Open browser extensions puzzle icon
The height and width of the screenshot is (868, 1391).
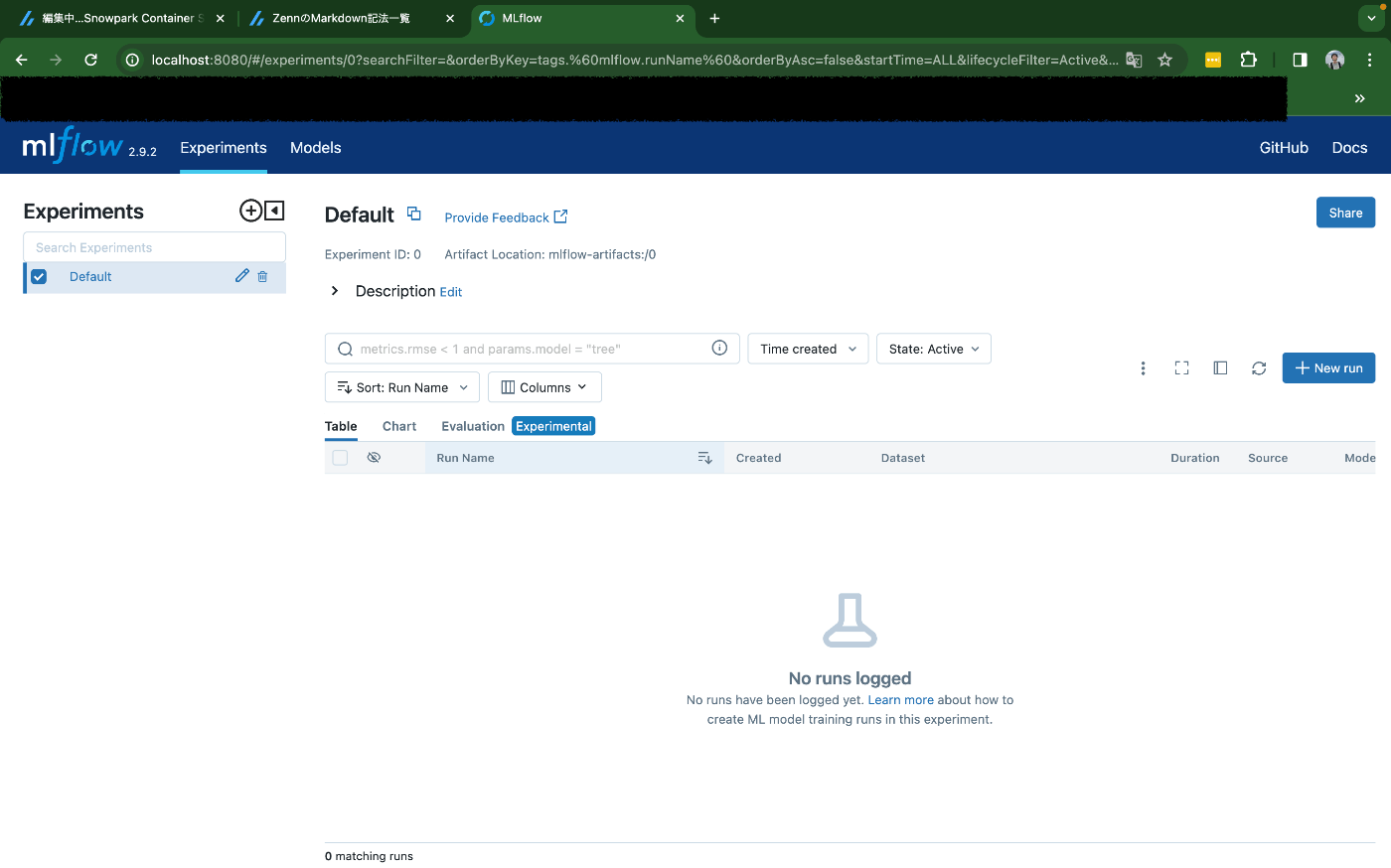tap(1249, 60)
